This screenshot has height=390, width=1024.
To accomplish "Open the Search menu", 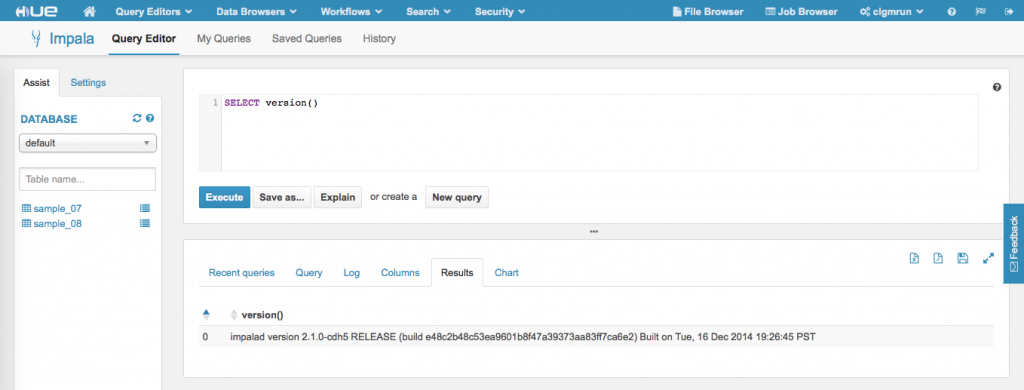I will (428, 11).
